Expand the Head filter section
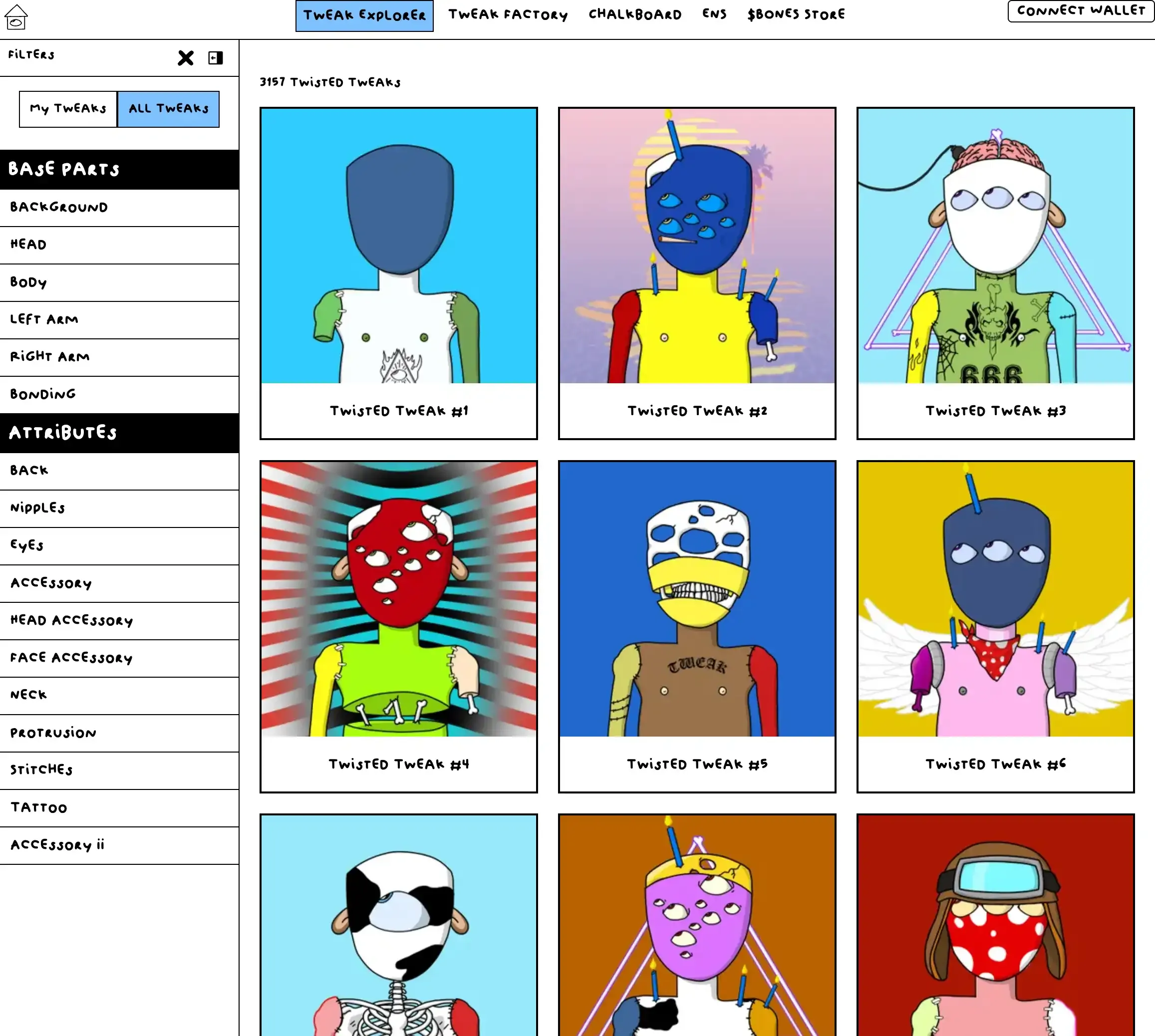The image size is (1155, 1036). coord(119,245)
